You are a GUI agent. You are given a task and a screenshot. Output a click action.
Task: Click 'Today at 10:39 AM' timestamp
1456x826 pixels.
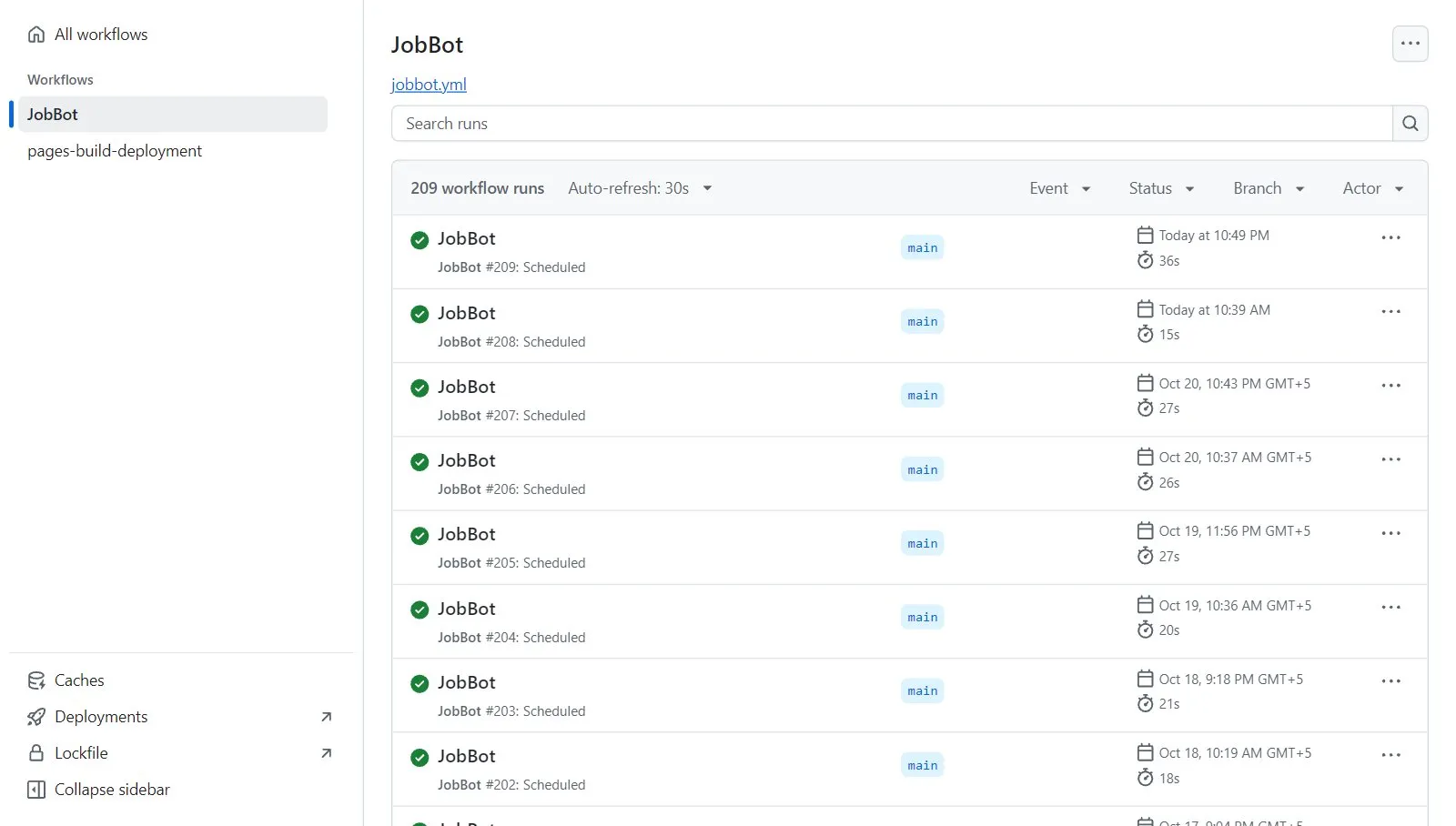click(x=1215, y=310)
